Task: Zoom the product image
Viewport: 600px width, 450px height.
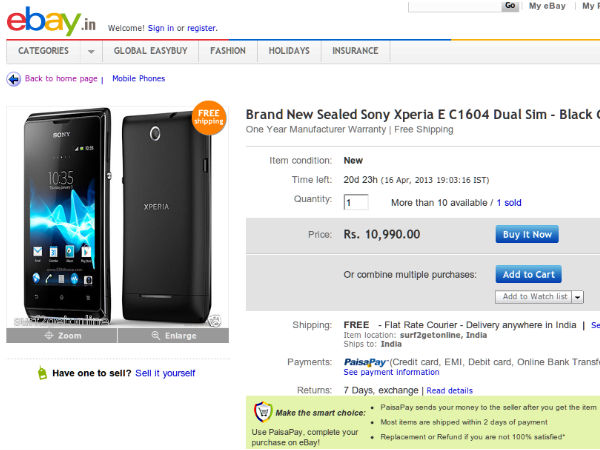Action: tap(62, 336)
